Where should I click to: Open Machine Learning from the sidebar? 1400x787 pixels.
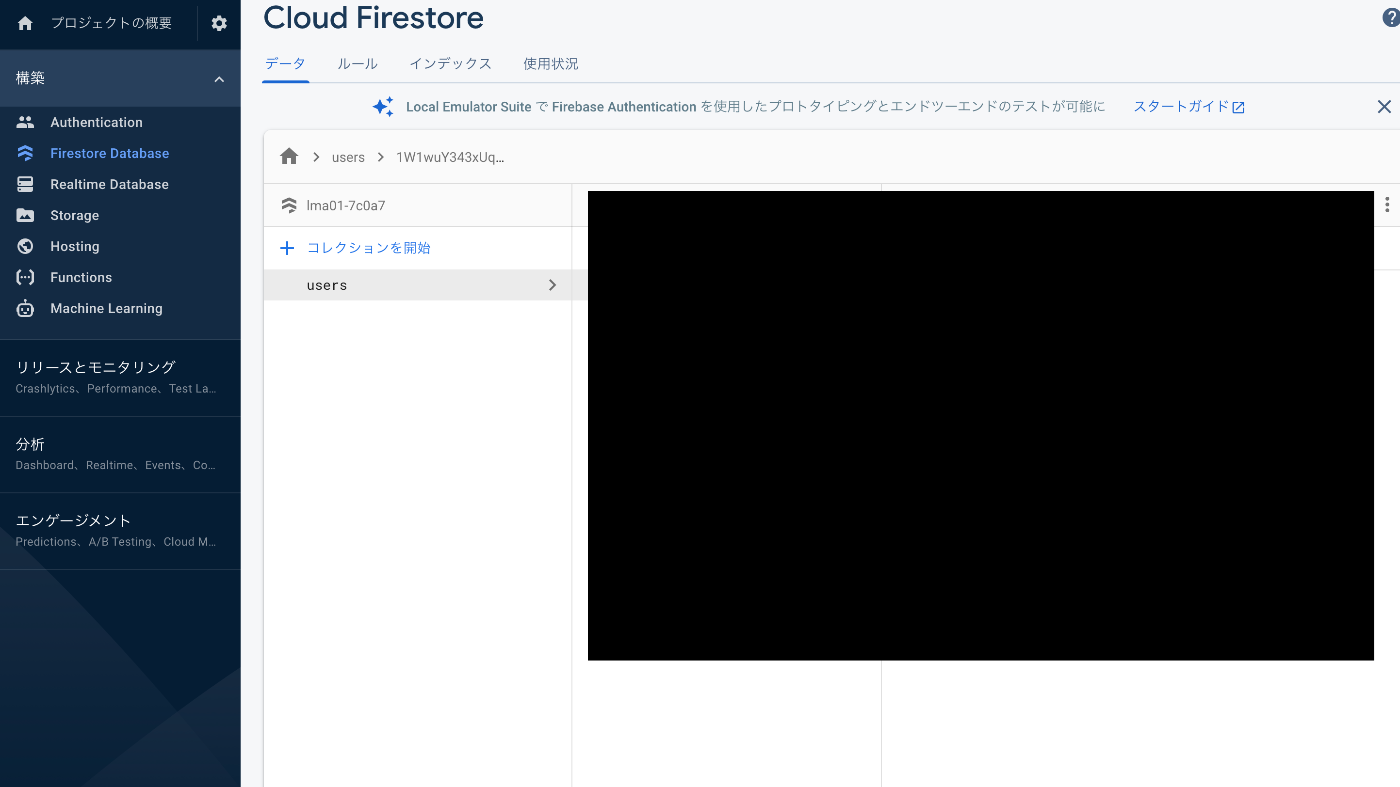point(107,308)
